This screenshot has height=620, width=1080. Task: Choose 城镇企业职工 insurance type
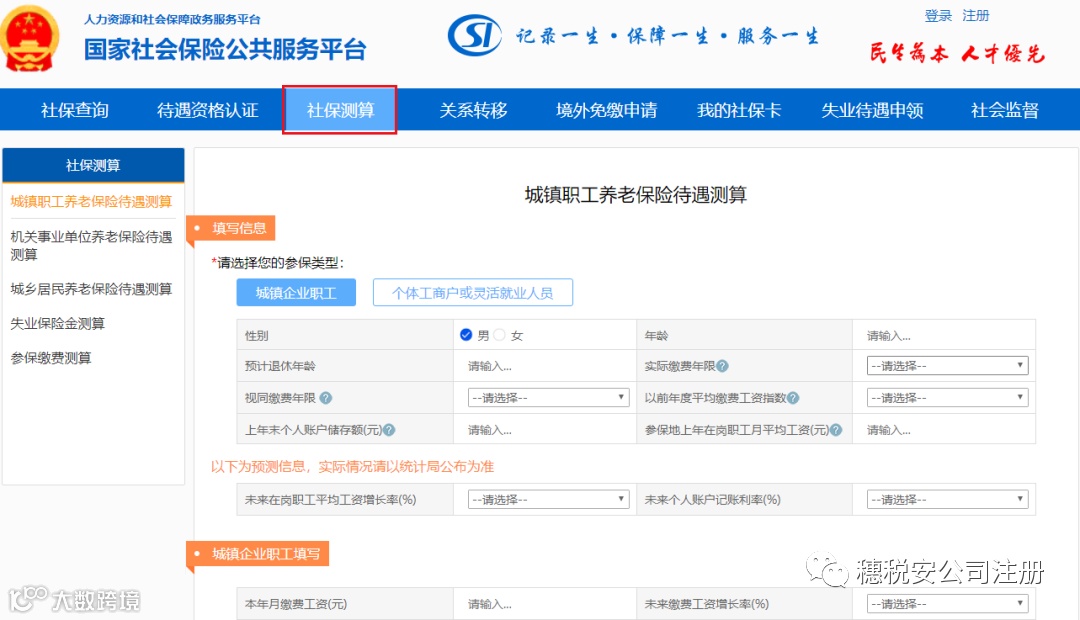coord(296,293)
